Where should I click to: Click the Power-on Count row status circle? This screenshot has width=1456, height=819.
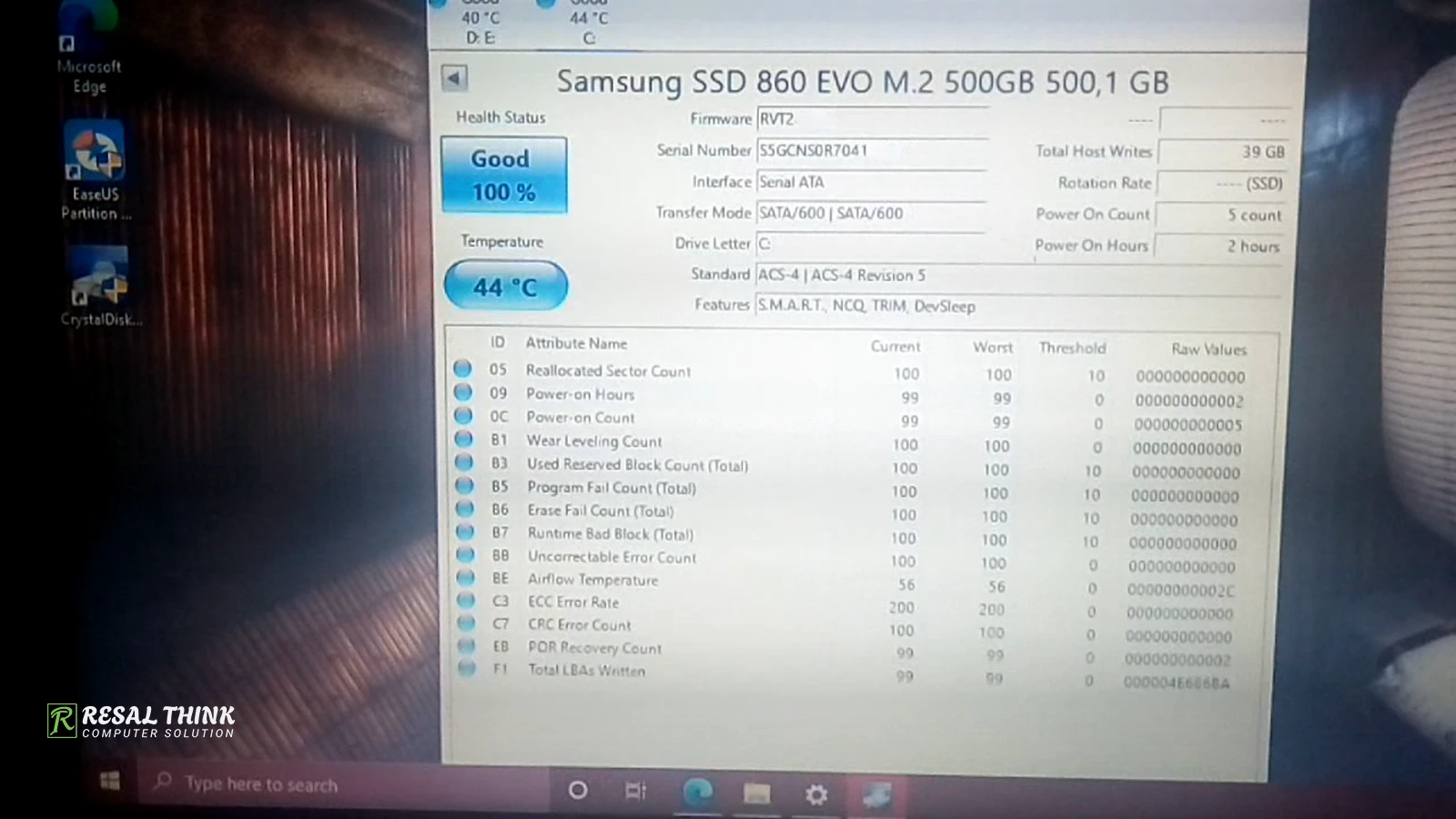pyautogui.click(x=463, y=416)
